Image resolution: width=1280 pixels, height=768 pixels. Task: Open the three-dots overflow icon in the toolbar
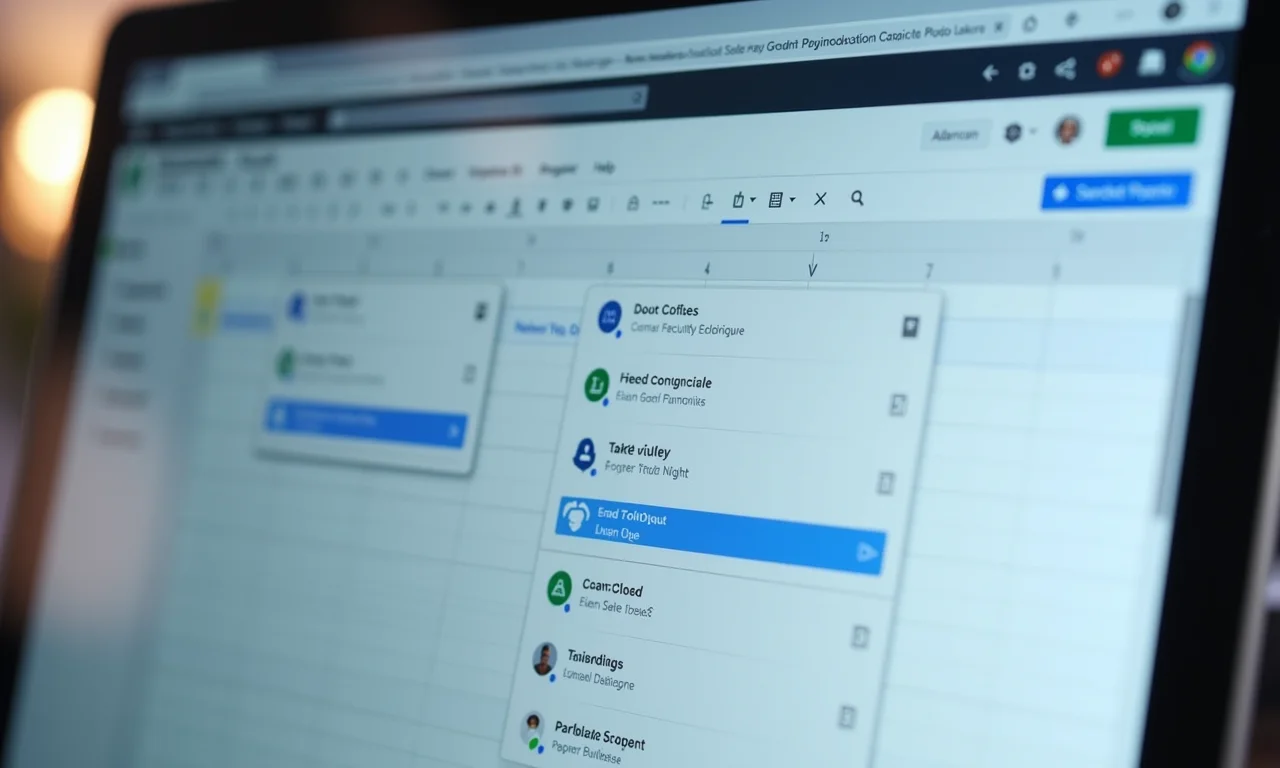[x=661, y=202]
